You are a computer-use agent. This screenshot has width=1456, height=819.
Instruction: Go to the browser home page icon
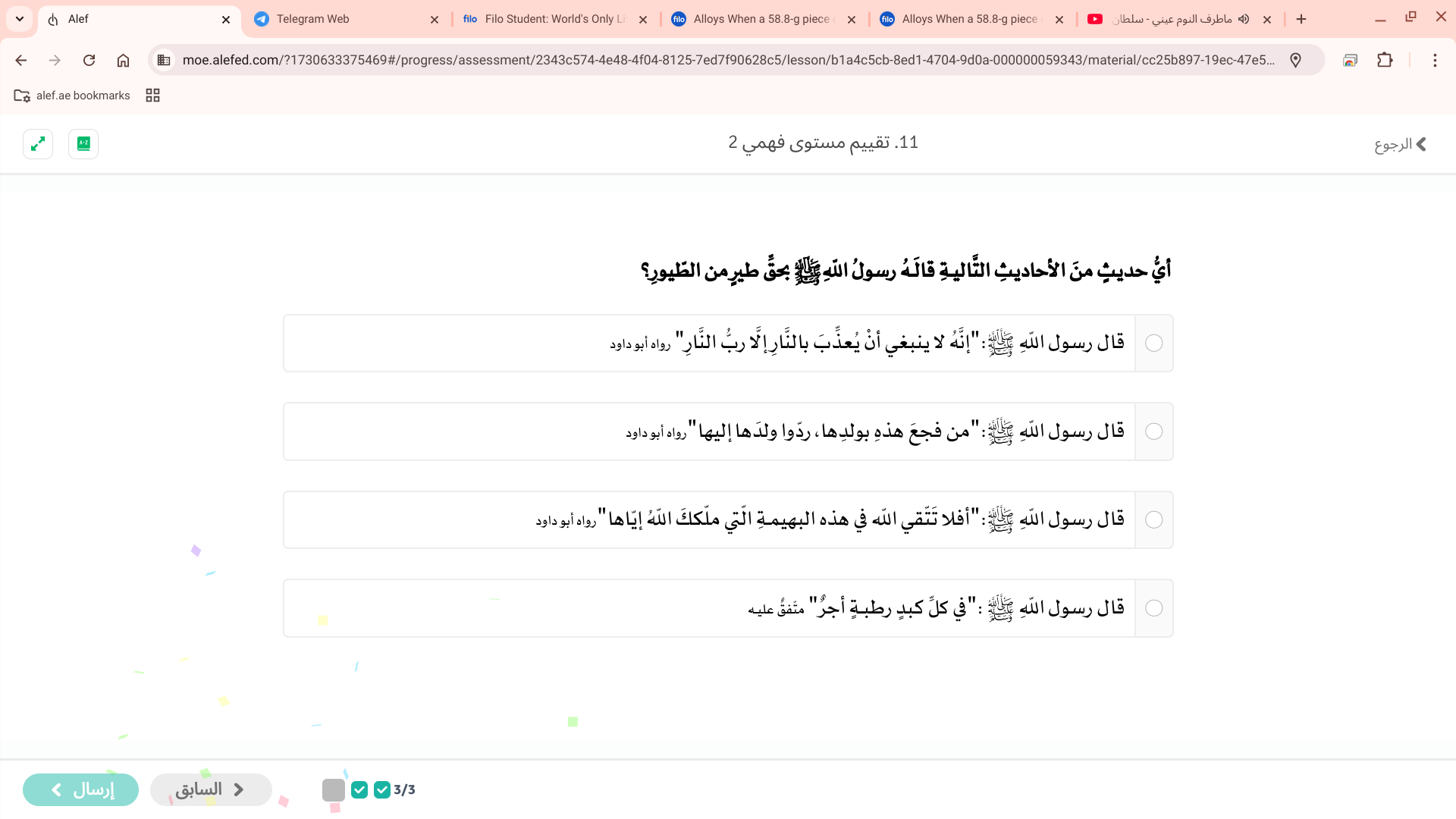coord(123,60)
